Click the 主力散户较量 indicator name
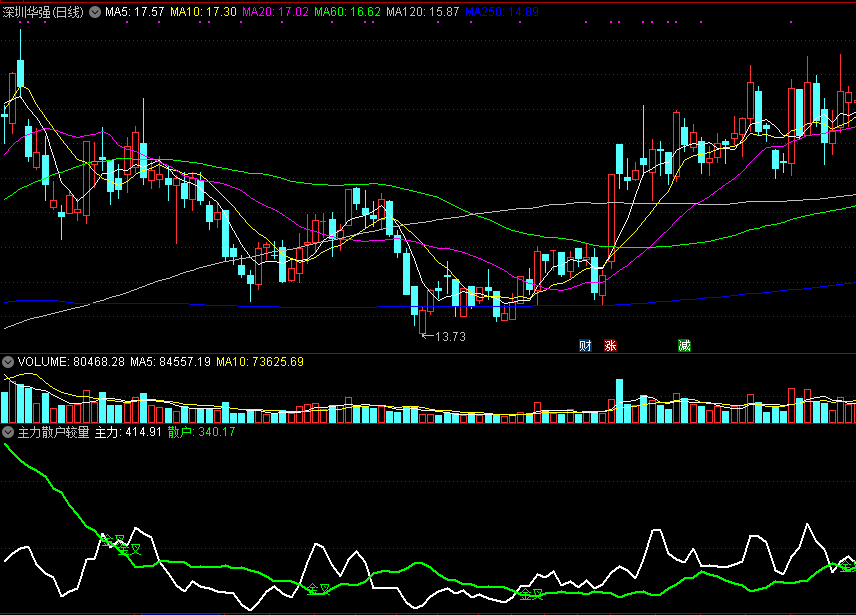The height and width of the screenshot is (615, 856). (x=54, y=432)
